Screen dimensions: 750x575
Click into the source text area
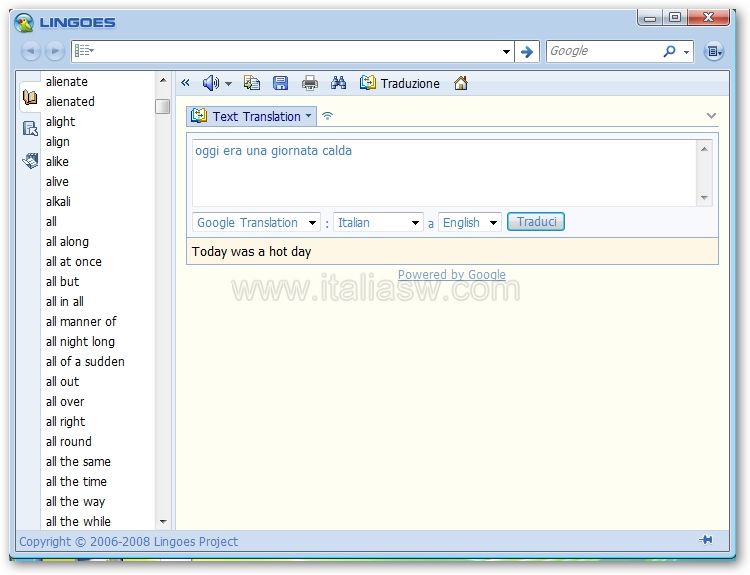[x=444, y=173]
